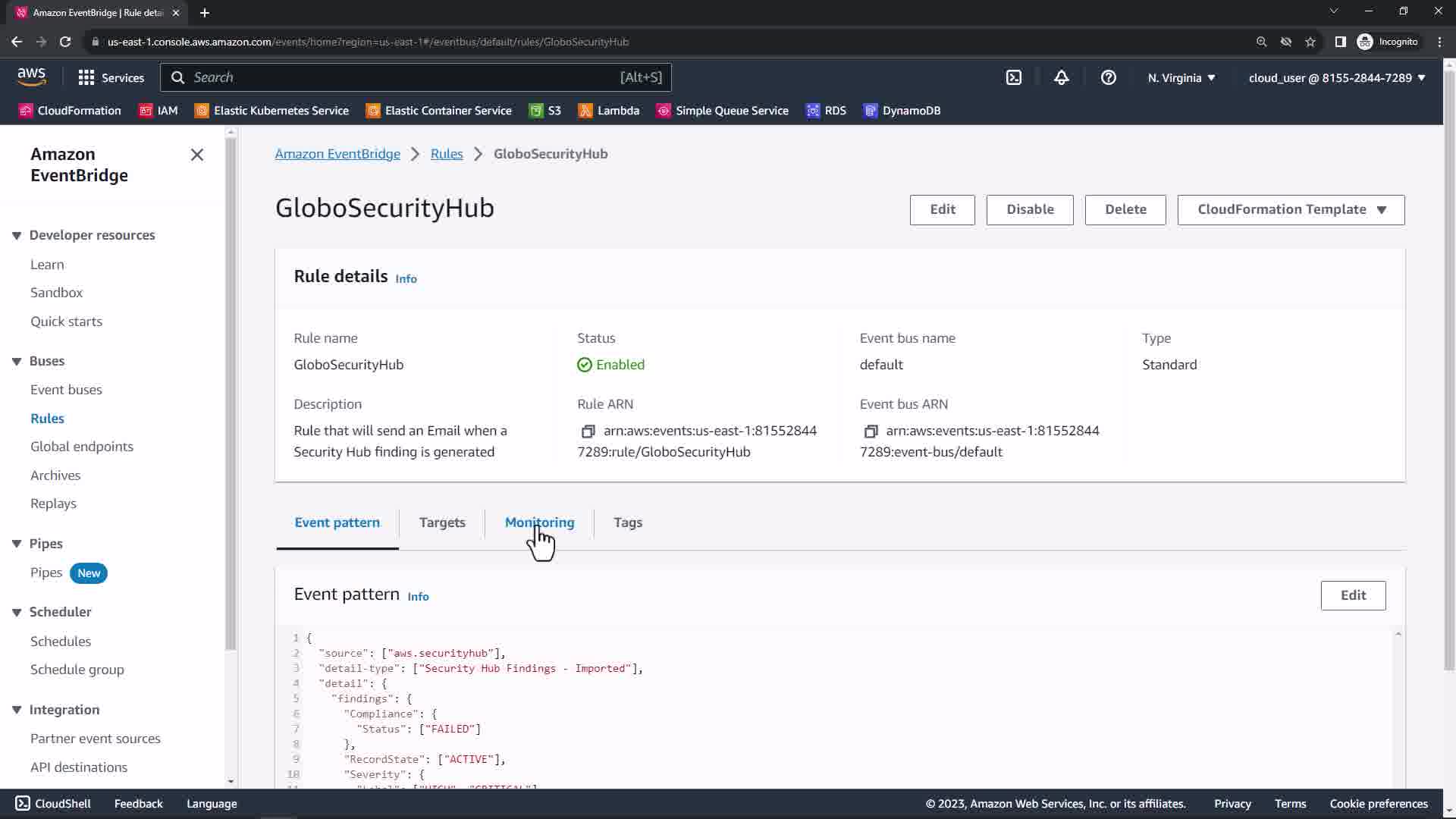1456x819 pixels.
Task: Open the N. Virginia region selector
Action: point(1181,77)
